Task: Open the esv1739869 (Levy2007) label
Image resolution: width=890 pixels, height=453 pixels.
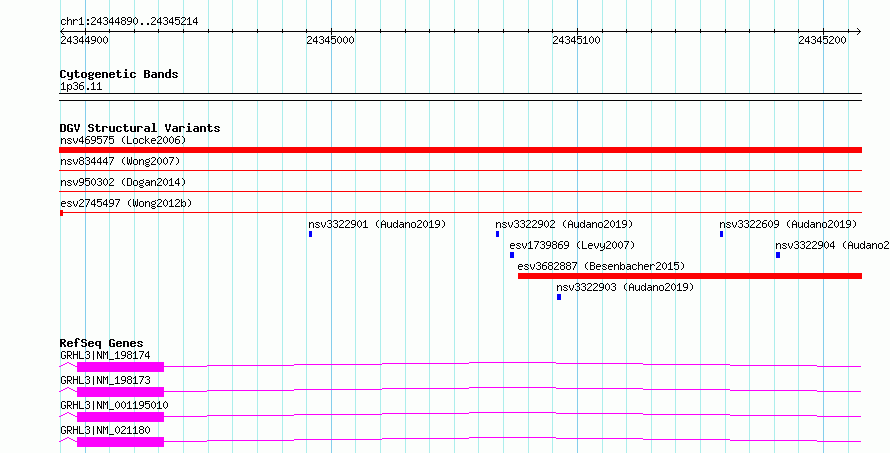Action: coord(572,245)
